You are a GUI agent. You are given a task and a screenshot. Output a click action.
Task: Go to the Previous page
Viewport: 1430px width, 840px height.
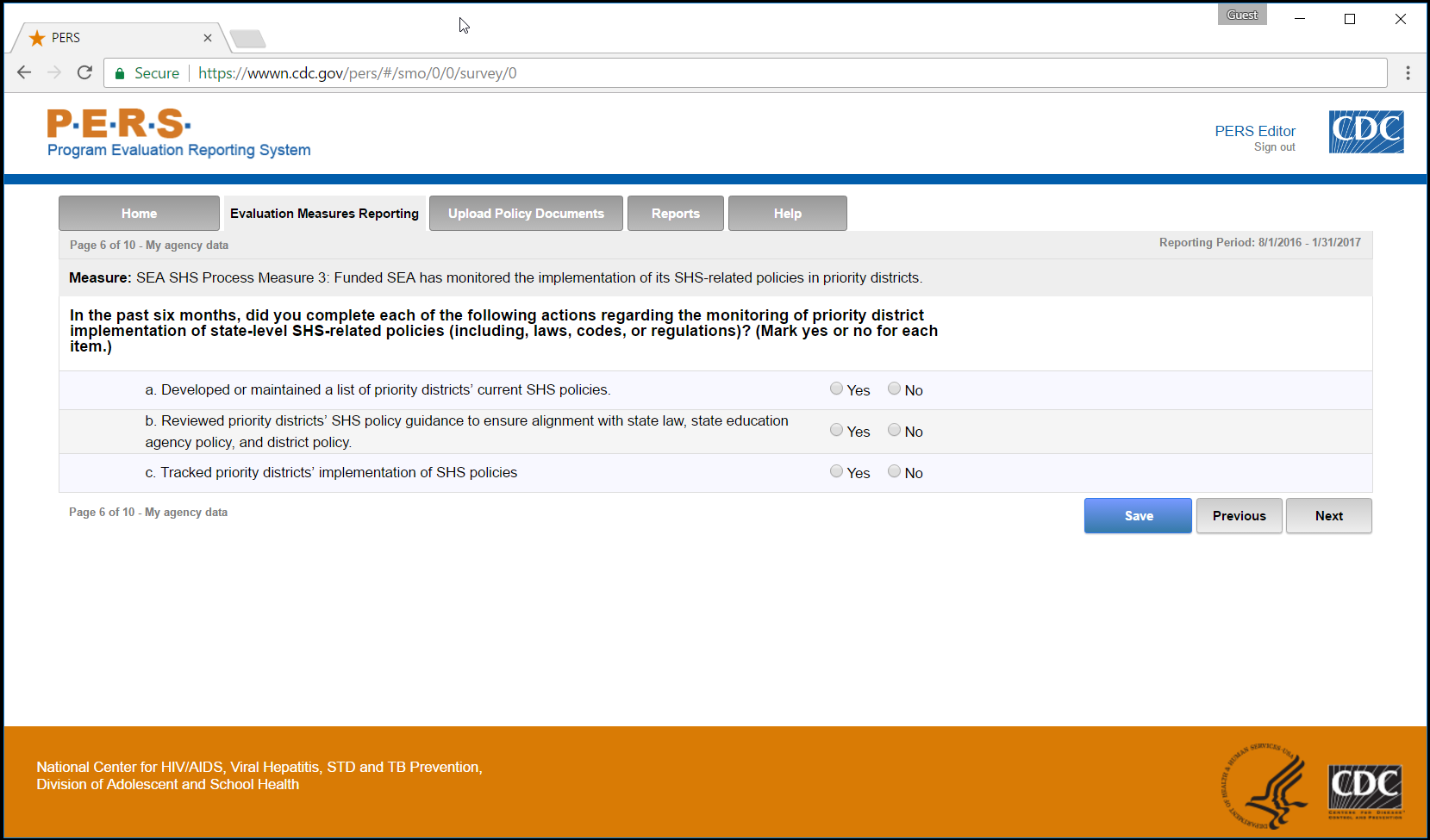(1240, 515)
